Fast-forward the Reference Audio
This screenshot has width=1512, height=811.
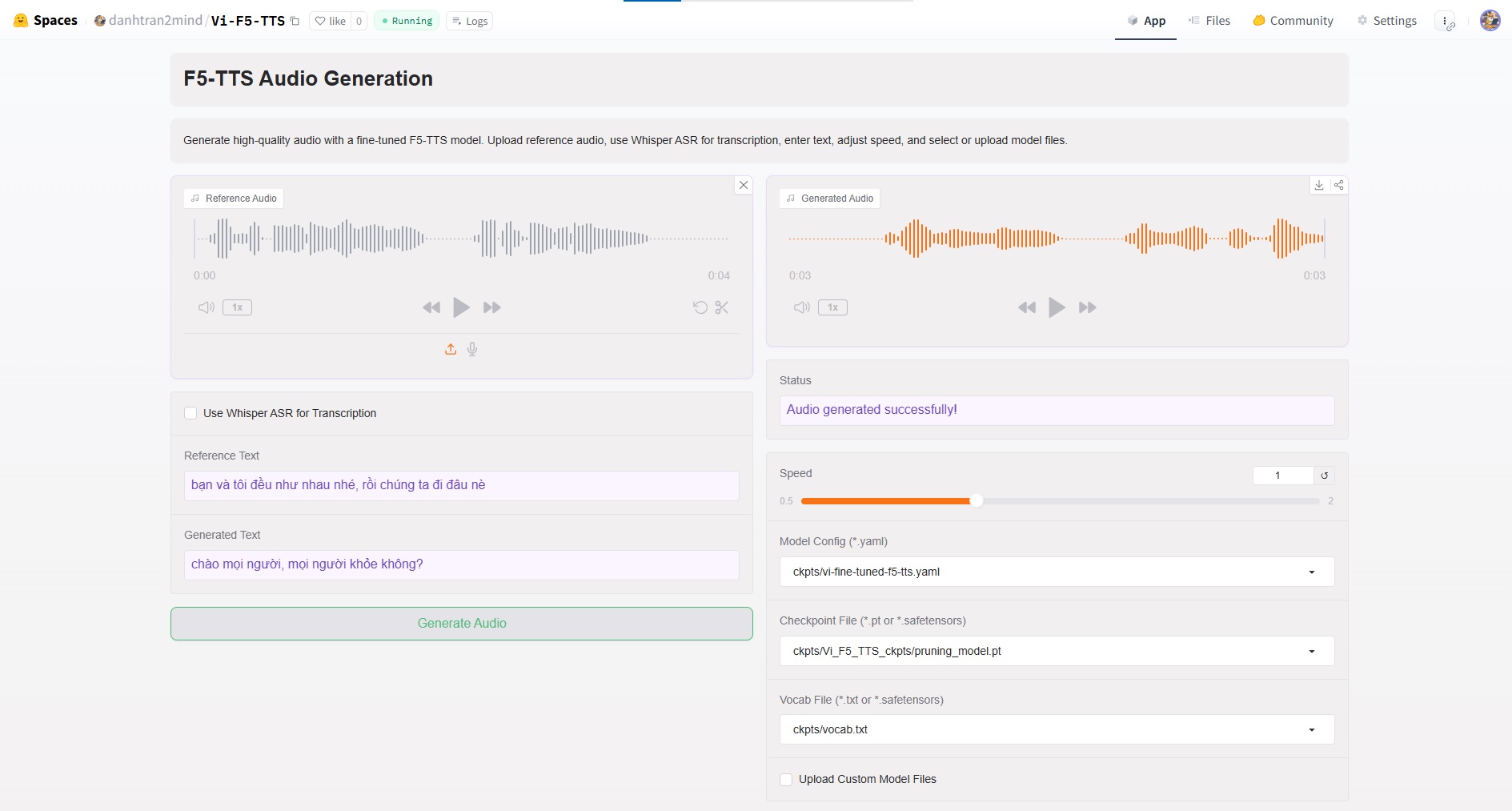[492, 307]
